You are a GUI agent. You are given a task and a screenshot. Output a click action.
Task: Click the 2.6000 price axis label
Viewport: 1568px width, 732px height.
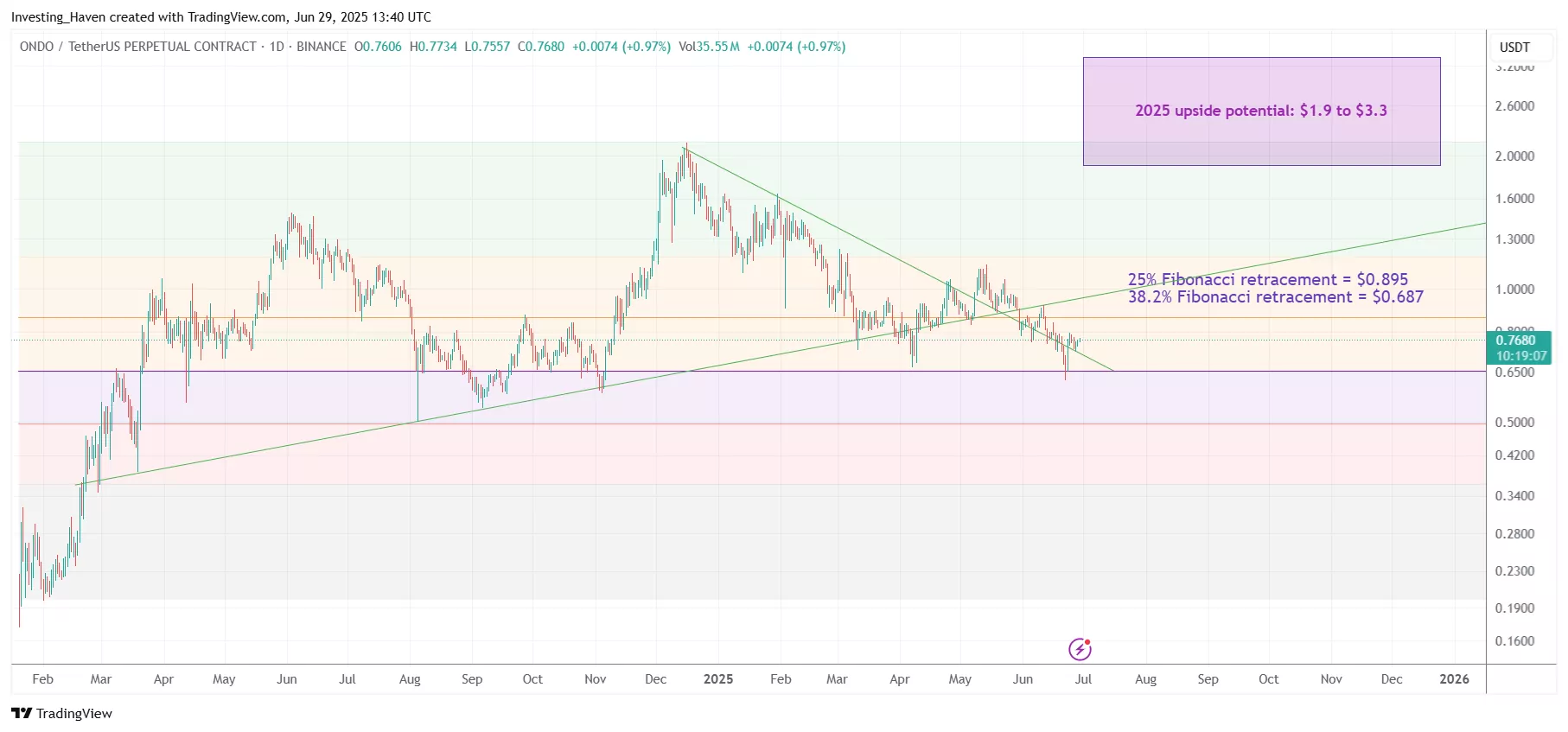pos(1514,106)
